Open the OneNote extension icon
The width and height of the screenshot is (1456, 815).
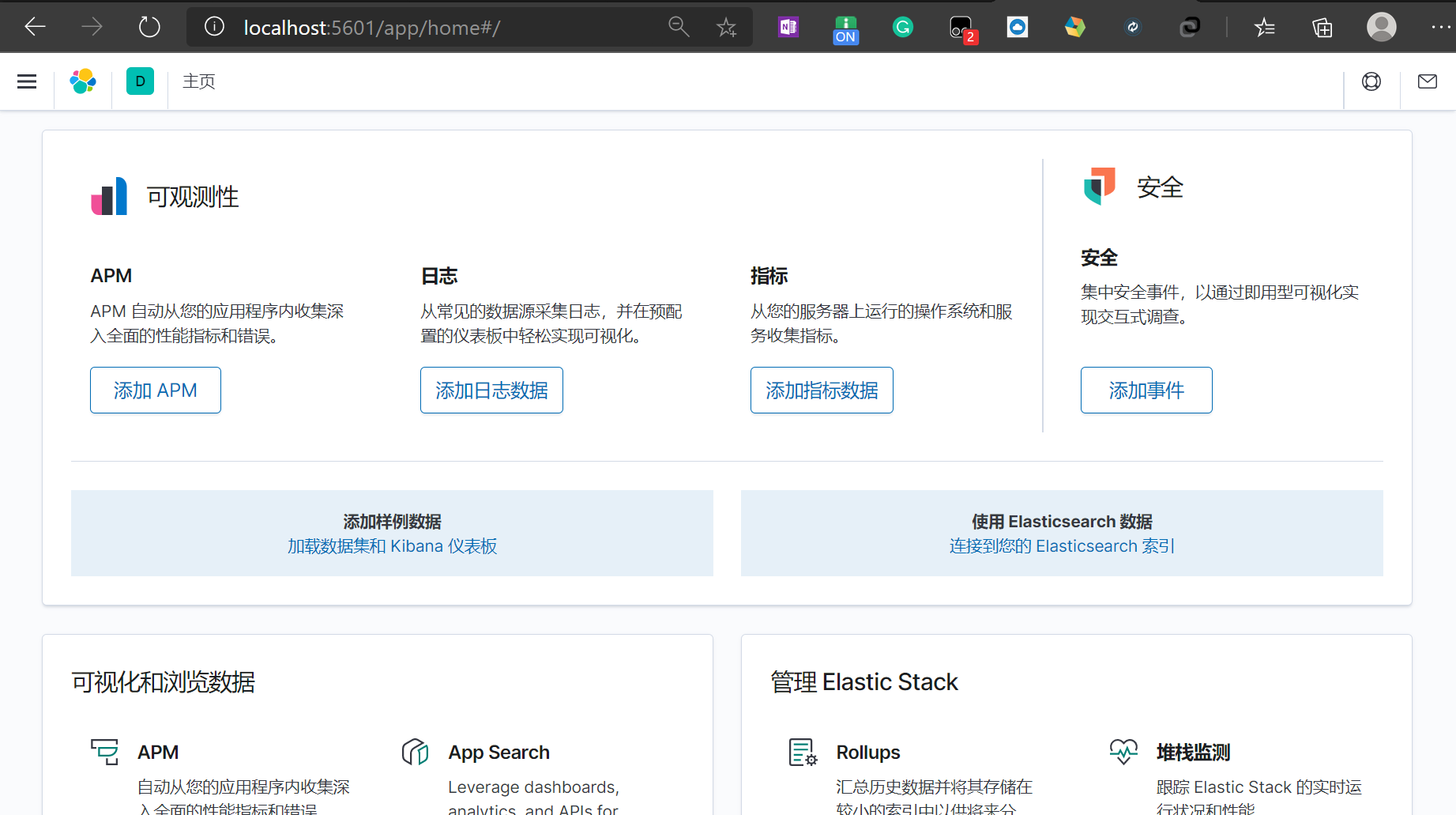coord(788,27)
